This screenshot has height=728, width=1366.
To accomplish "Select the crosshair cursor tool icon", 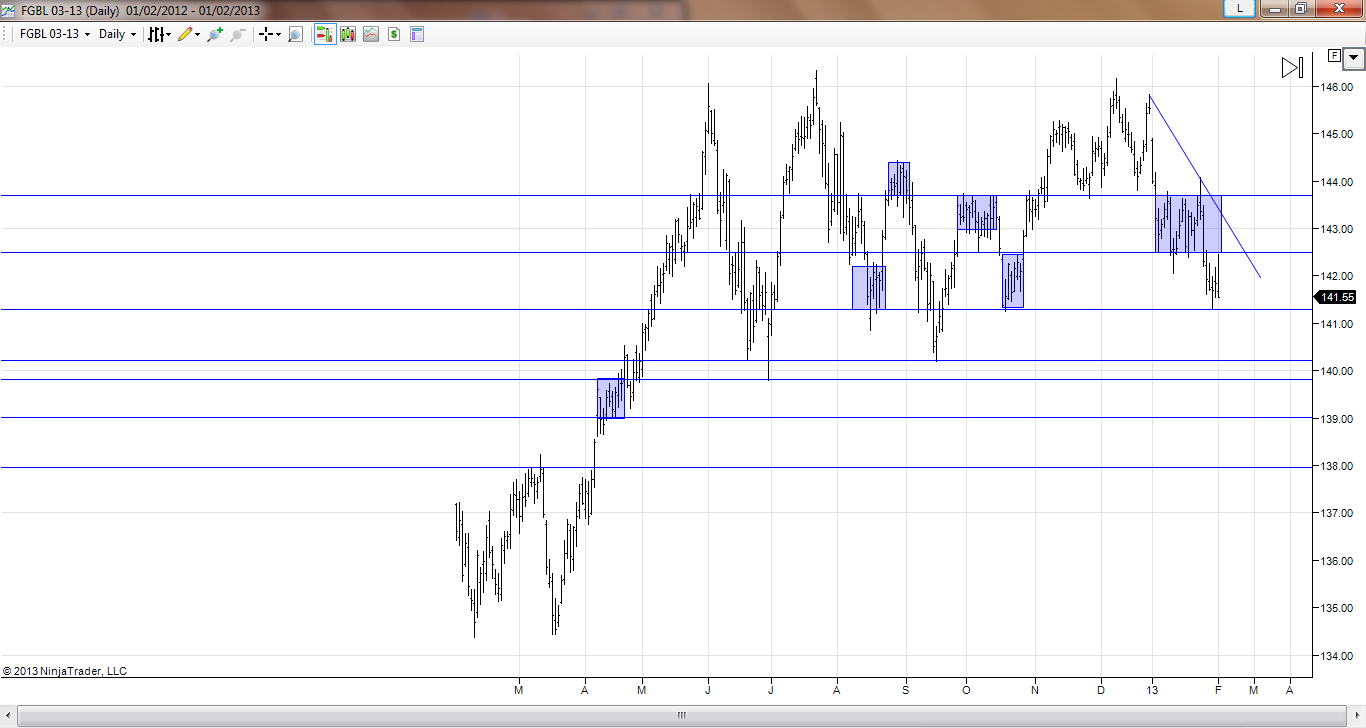I will click(266, 34).
